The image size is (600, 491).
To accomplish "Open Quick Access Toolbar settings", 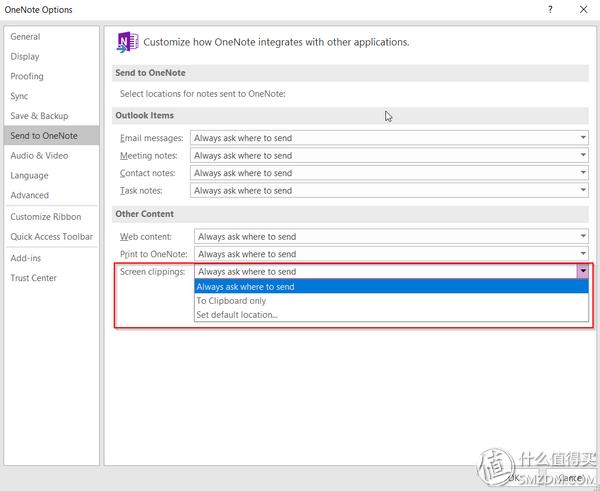I will 51,237.
